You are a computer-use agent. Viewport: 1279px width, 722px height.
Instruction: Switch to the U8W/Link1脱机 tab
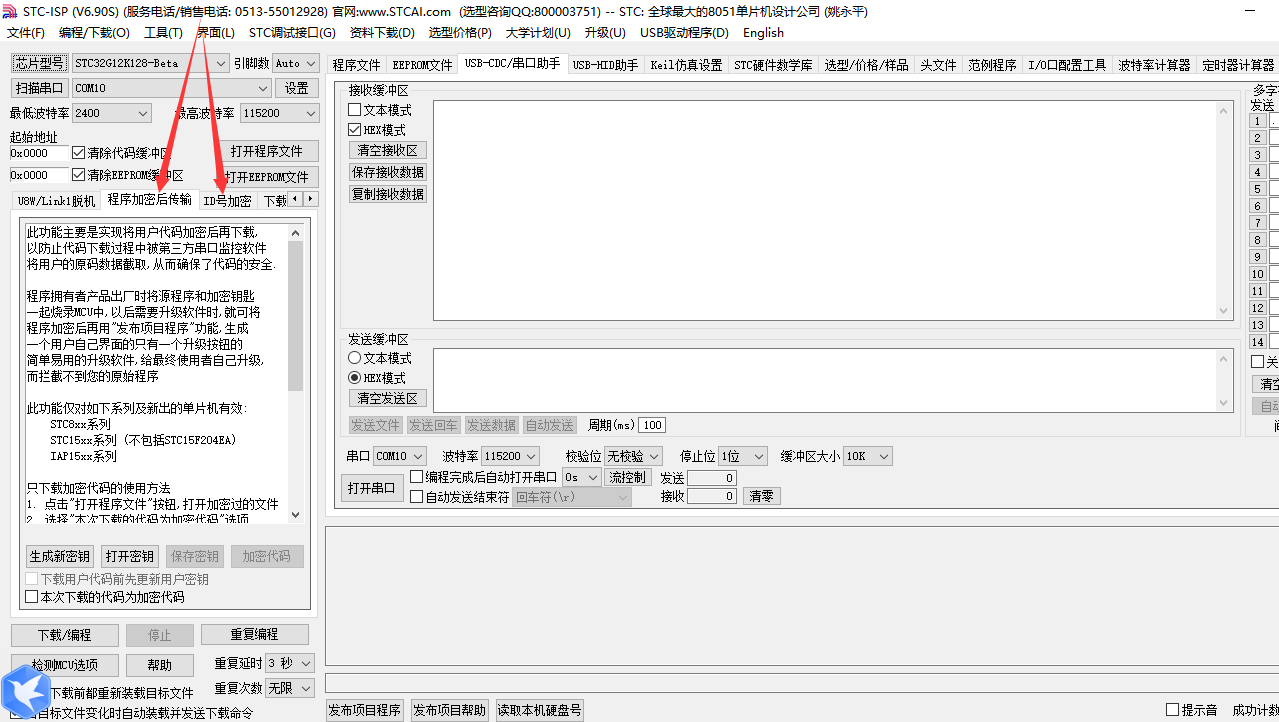tap(57, 201)
